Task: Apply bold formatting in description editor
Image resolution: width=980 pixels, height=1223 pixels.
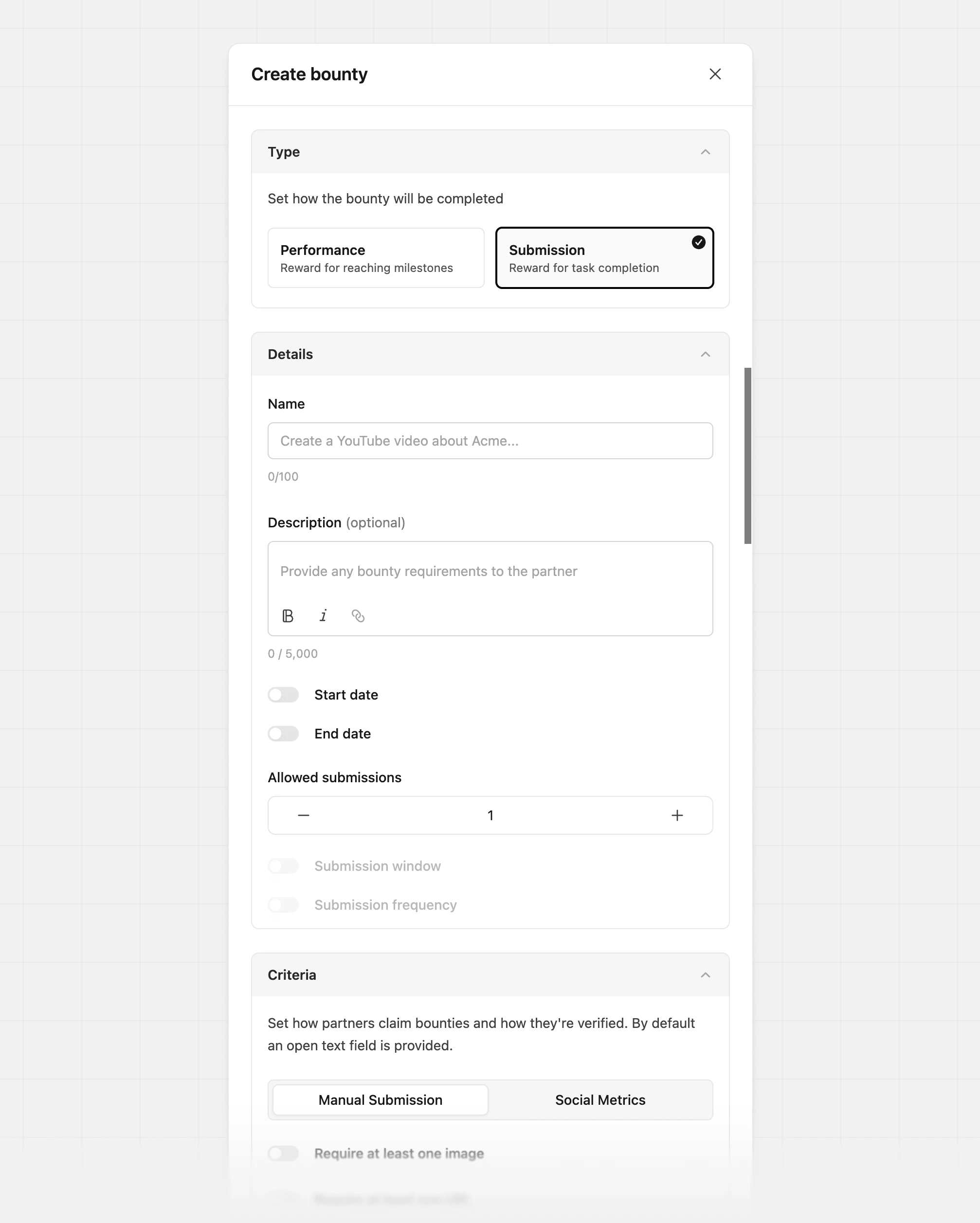Action: 288,615
